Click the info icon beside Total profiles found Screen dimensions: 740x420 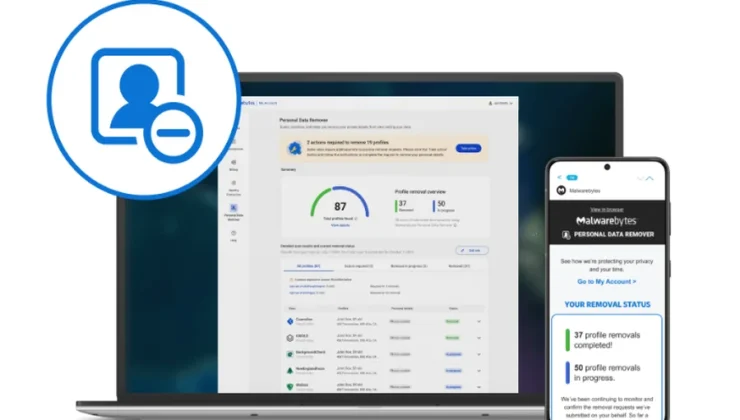point(356,218)
